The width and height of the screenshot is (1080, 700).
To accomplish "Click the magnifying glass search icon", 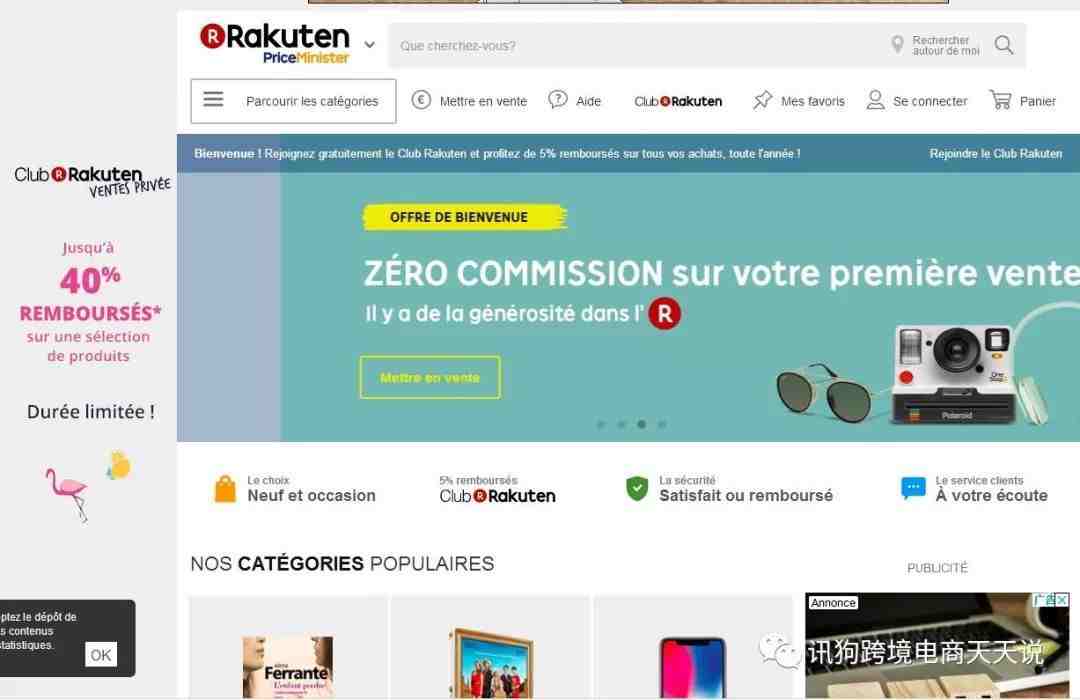I will pos(1004,45).
